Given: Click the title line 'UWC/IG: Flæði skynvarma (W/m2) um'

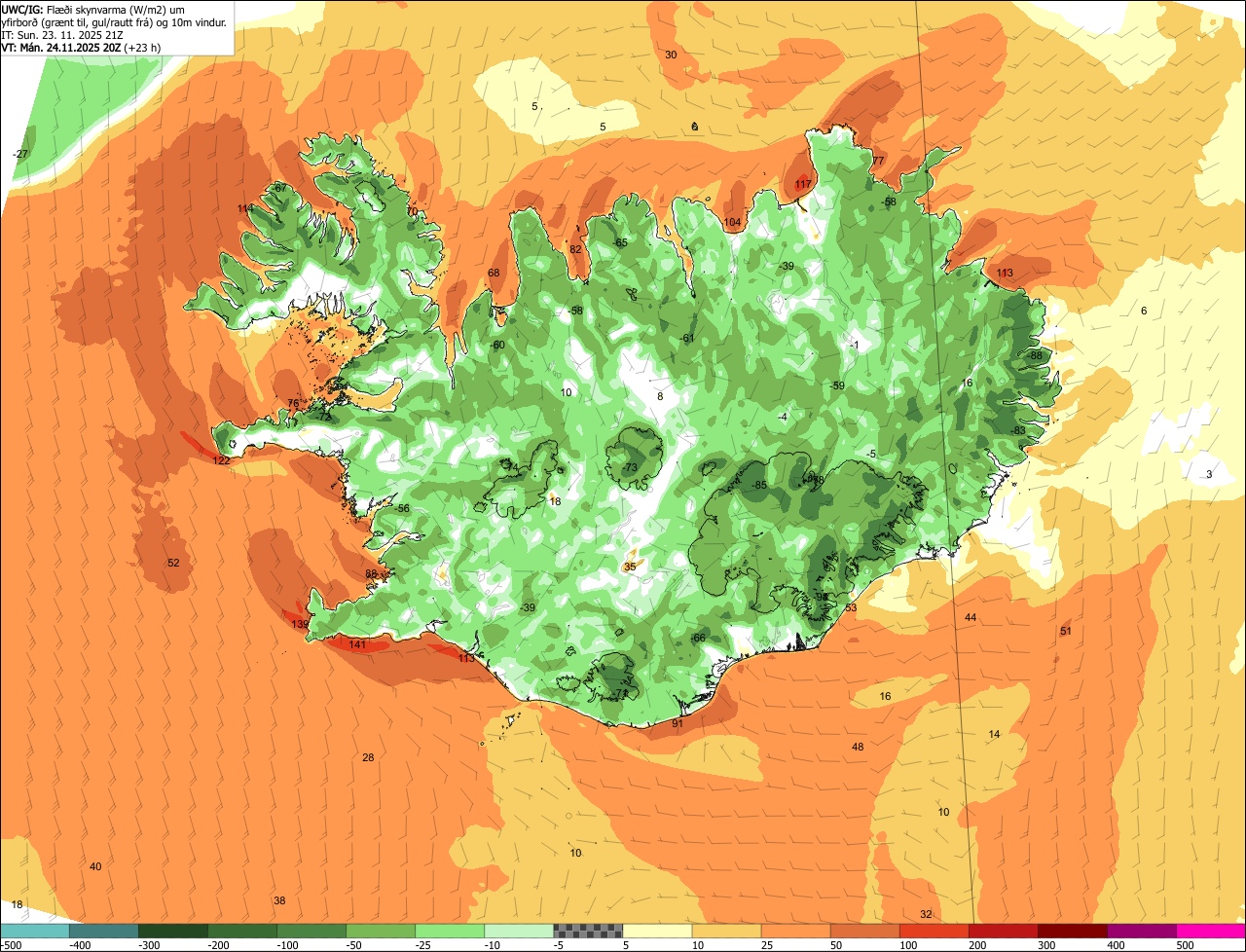Looking at the screenshot, I should (94, 9).
